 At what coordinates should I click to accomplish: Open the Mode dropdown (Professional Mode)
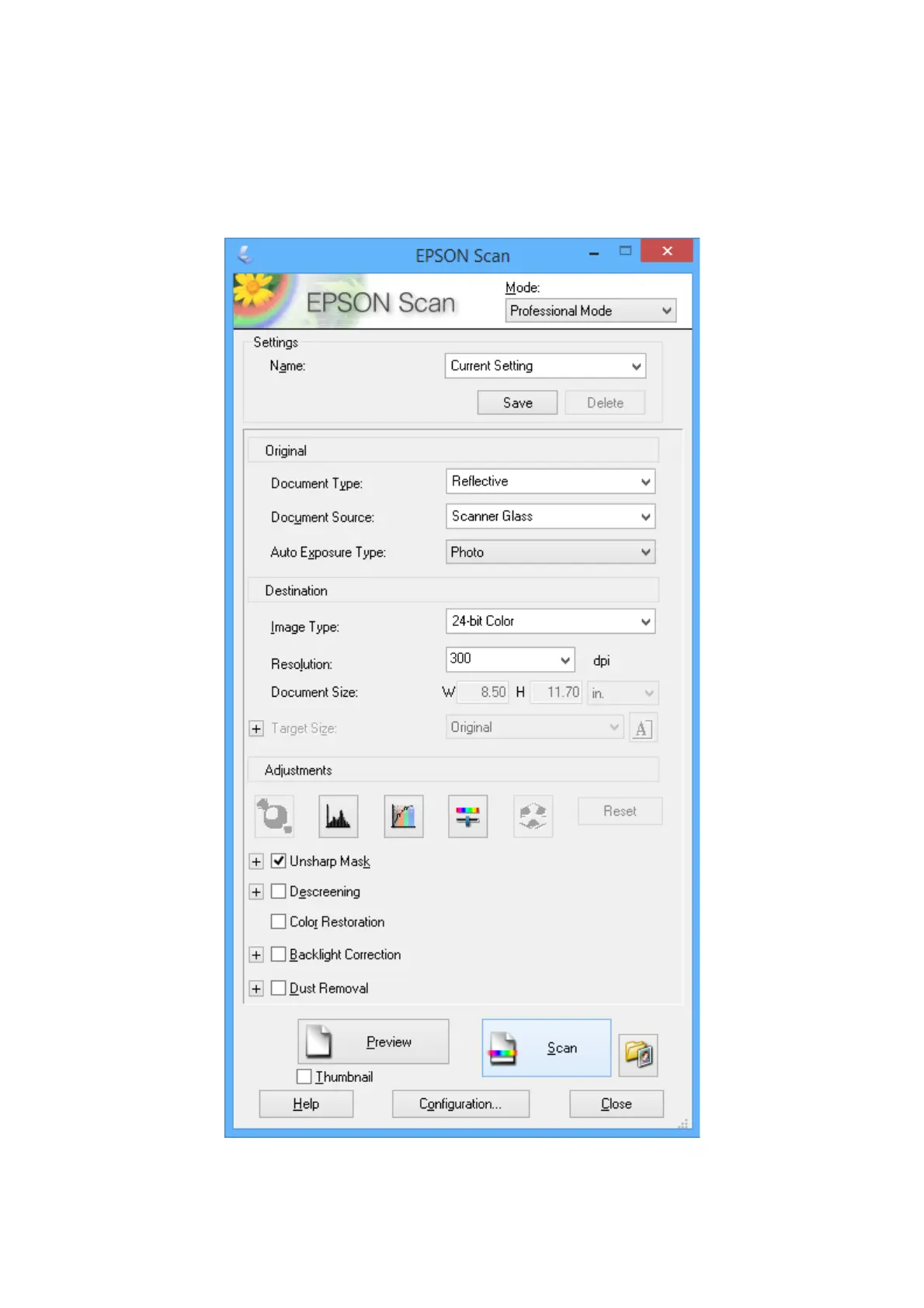[x=590, y=311]
